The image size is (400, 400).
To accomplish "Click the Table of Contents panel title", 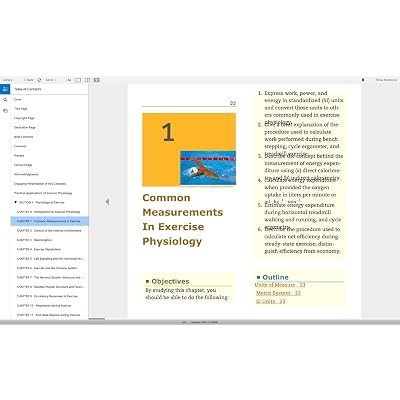I will click(x=28, y=89).
